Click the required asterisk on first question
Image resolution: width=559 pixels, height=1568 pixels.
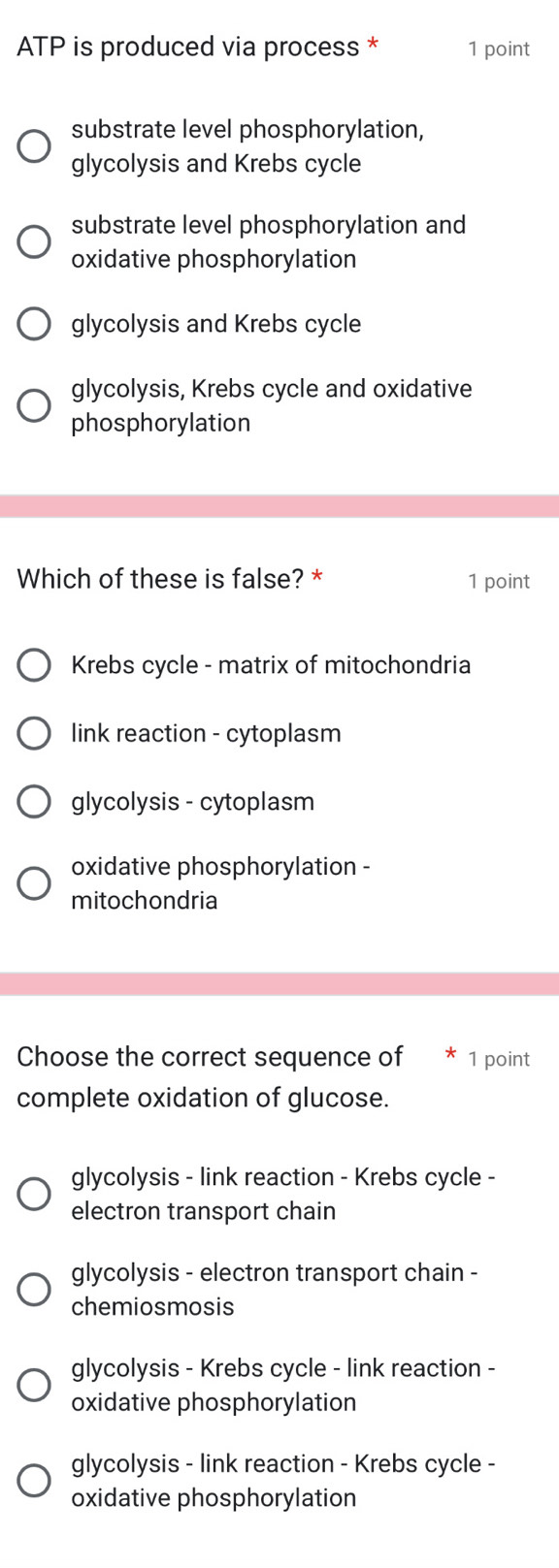coord(374,44)
